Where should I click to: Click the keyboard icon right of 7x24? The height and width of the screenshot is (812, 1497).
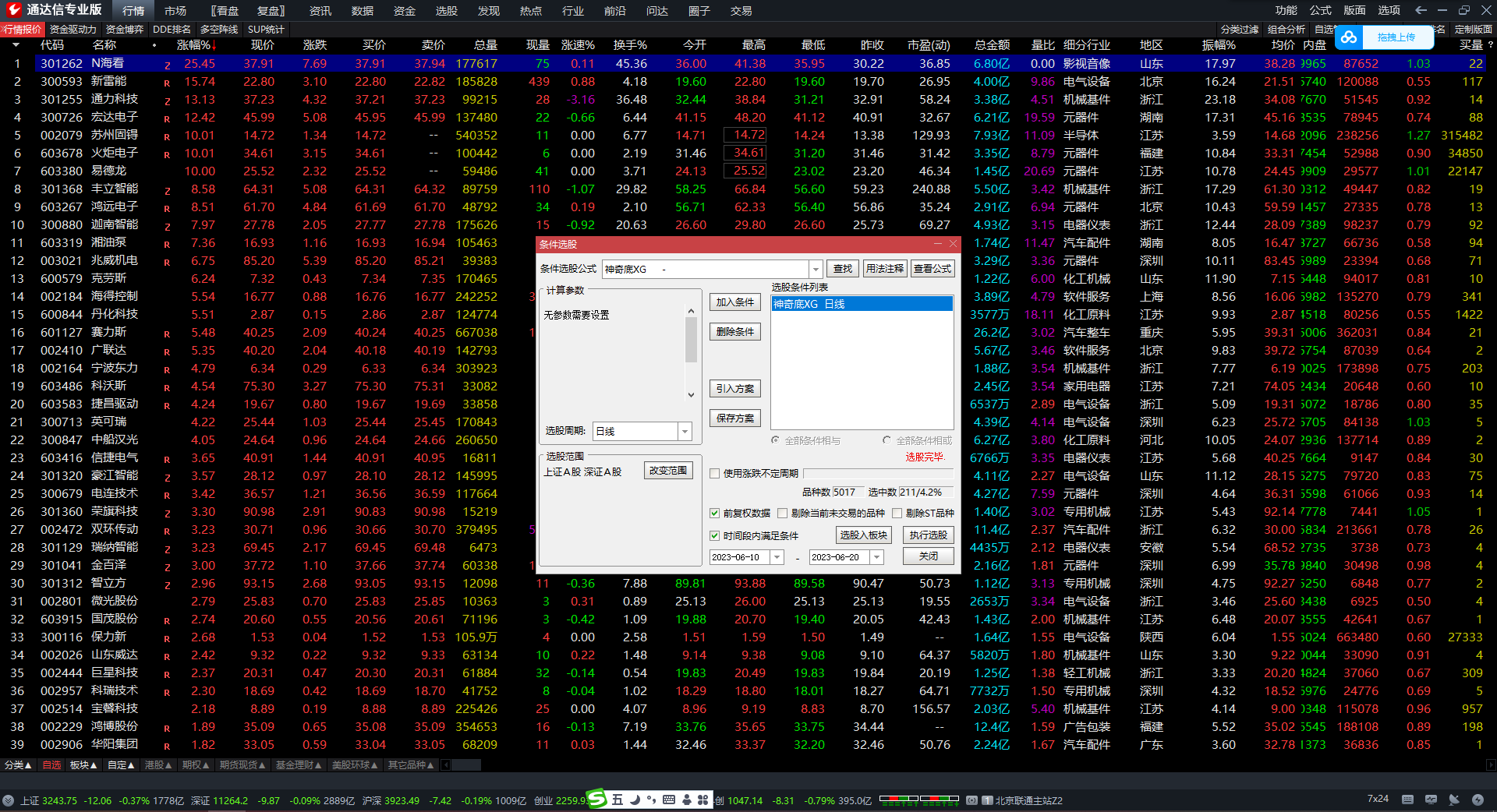click(x=1407, y=800)
